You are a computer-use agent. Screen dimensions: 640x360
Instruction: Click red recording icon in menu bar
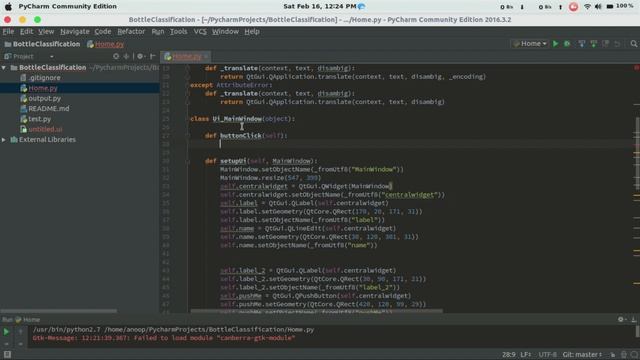click(573, 7)
